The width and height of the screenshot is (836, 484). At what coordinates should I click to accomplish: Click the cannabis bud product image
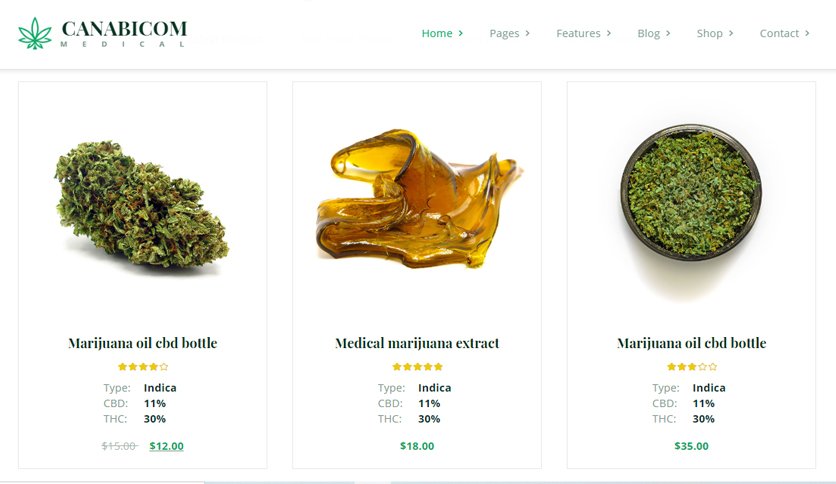tap(142, 205)
